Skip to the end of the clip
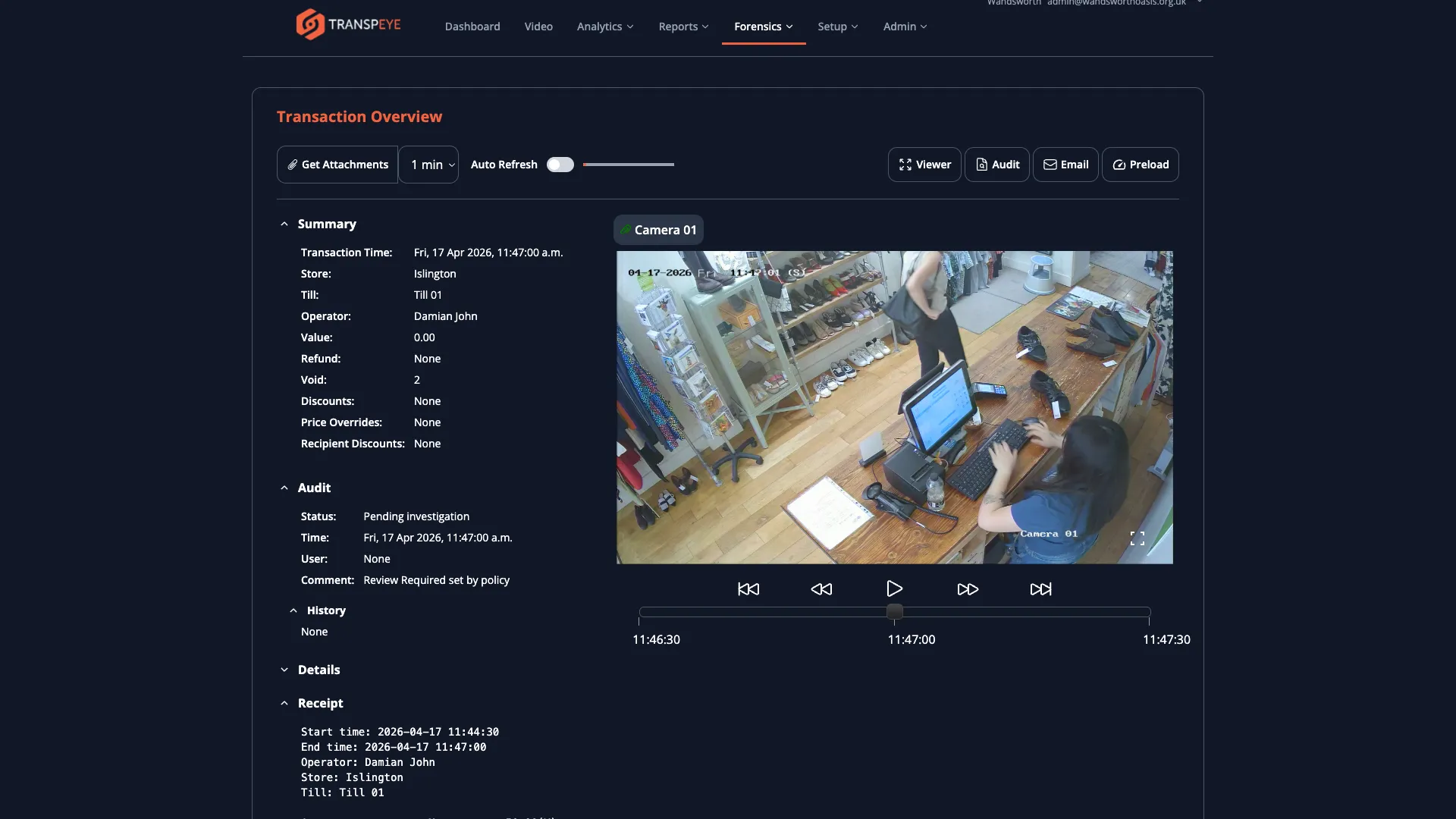 click(x=1040, y=588)
